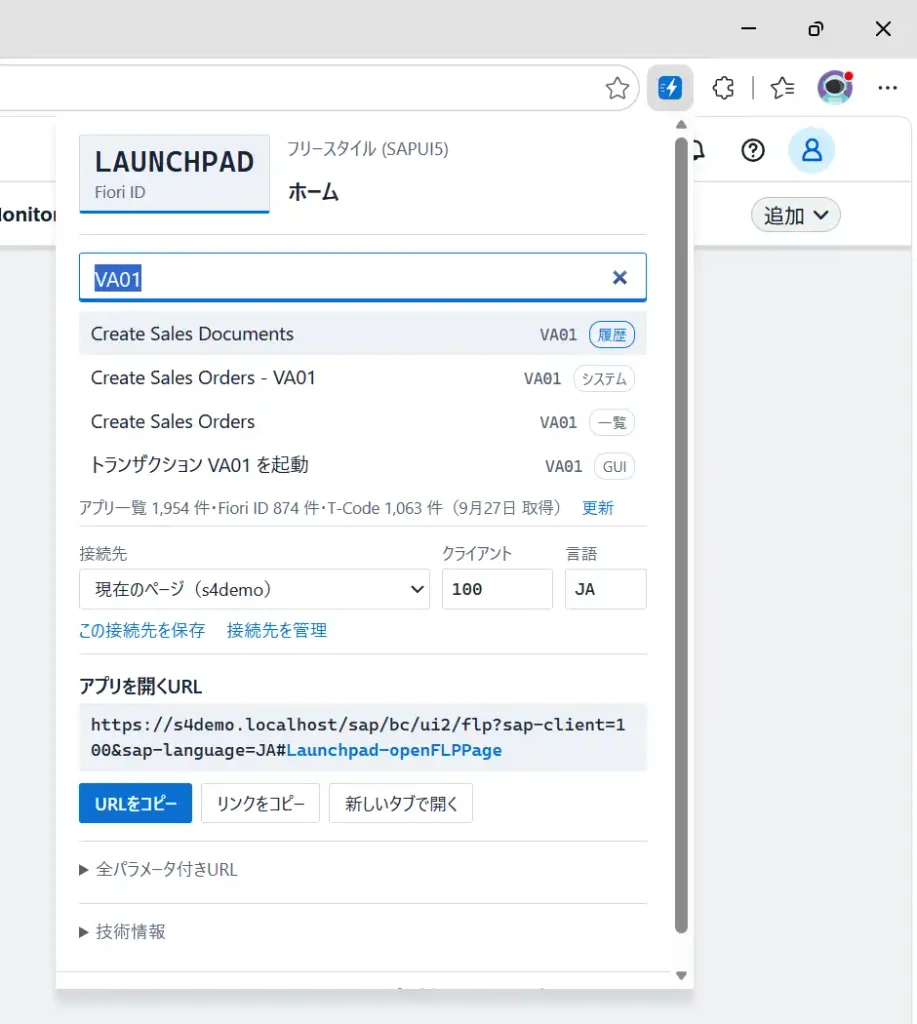Click the favorite star icon in address bar

(x=617, y=88)
